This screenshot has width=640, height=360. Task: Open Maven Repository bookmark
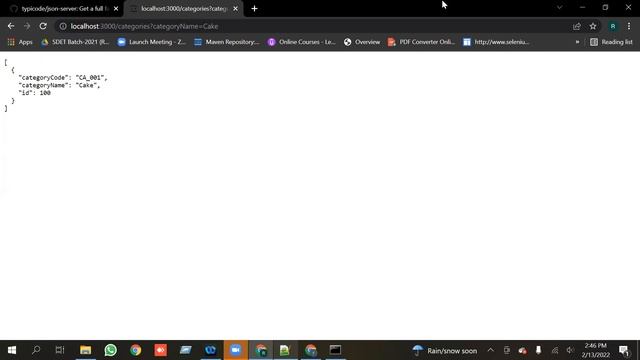(x=227, y=42)
